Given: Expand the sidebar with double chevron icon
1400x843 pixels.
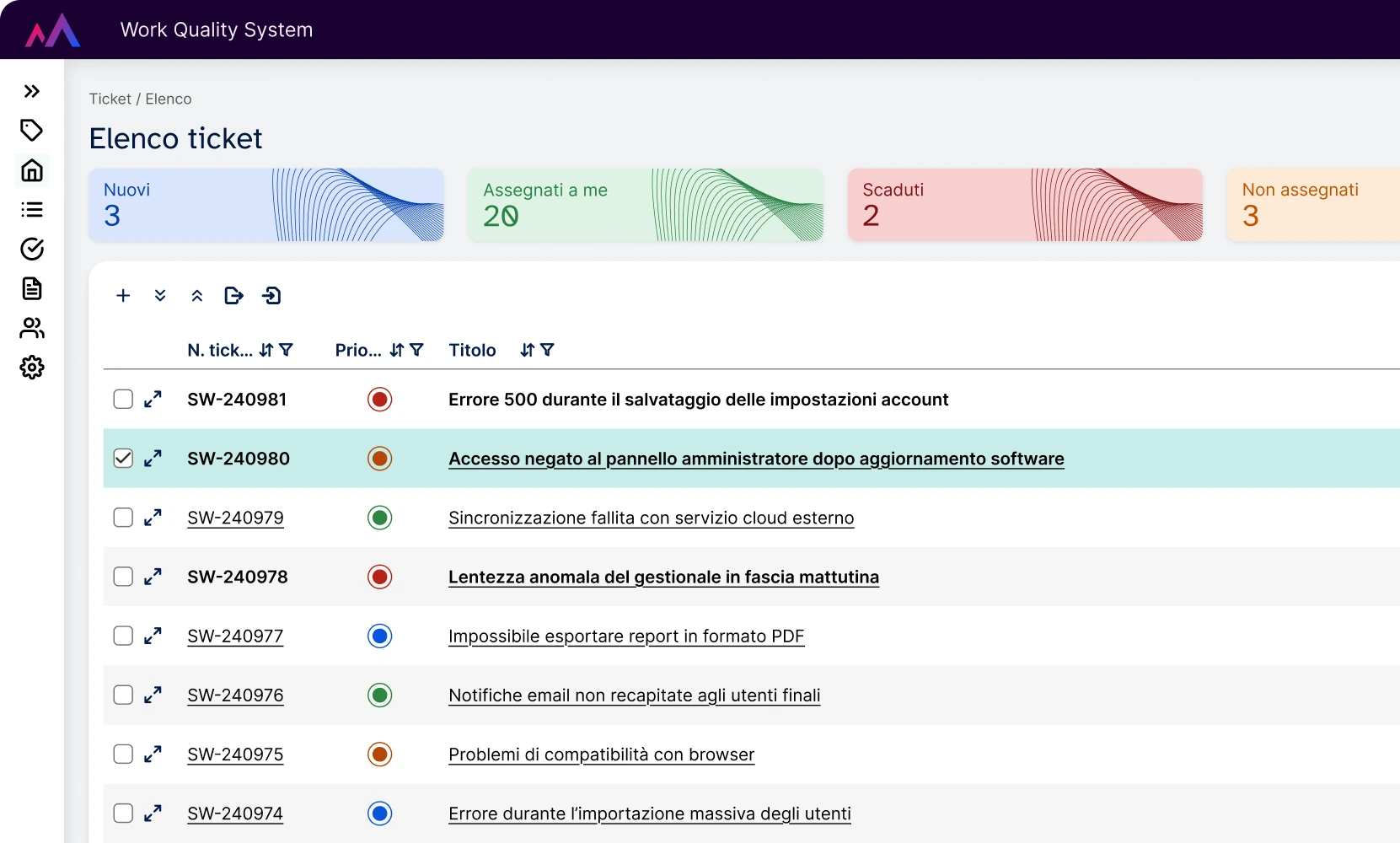Looking at the screenshot, I should click(x=32, y=91).
